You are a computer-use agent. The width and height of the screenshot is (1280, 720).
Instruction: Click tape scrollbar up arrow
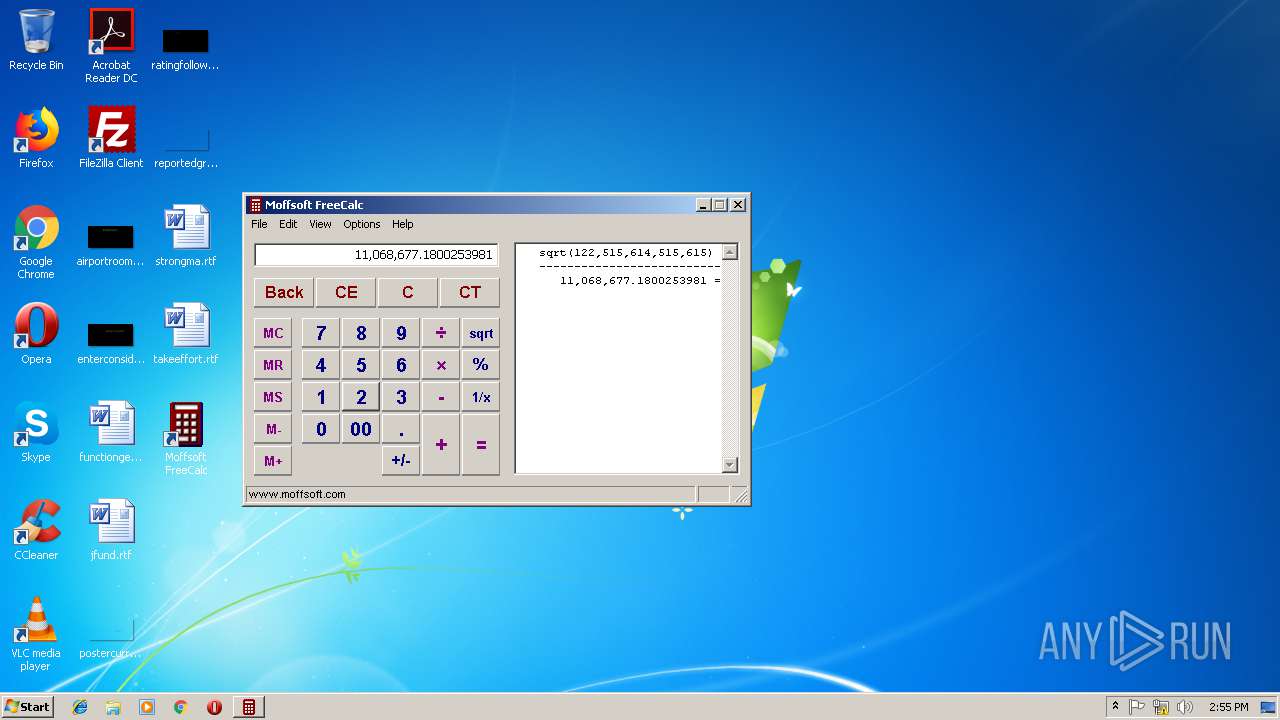(729, 252)
